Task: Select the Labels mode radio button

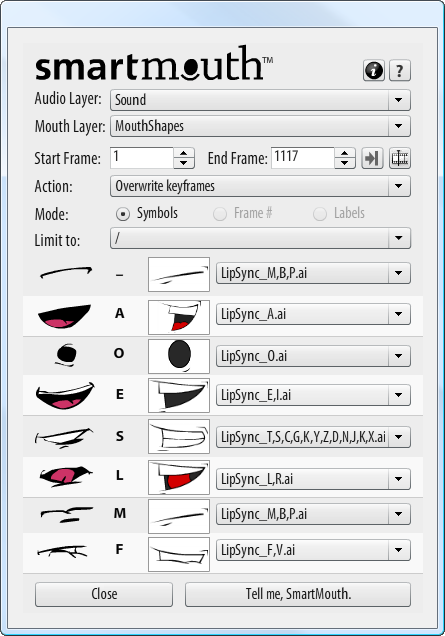Action: click(x=320, y=214)
